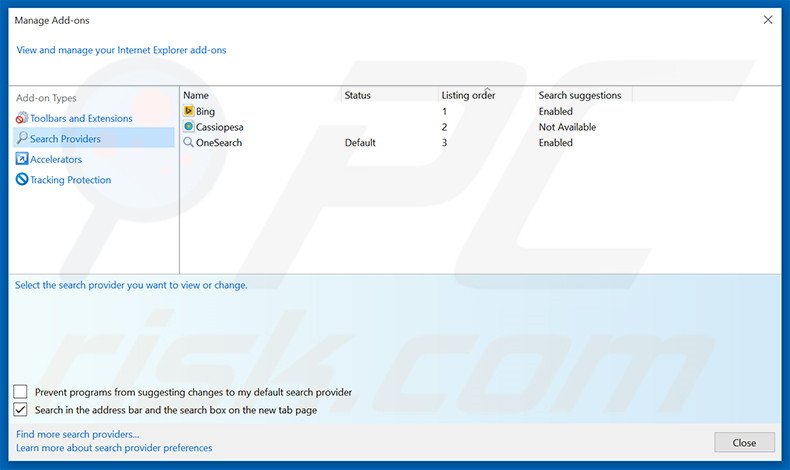Click listing order 3 for OneSearch
Viewport: 790px width, 470px height.
point(444,143)
